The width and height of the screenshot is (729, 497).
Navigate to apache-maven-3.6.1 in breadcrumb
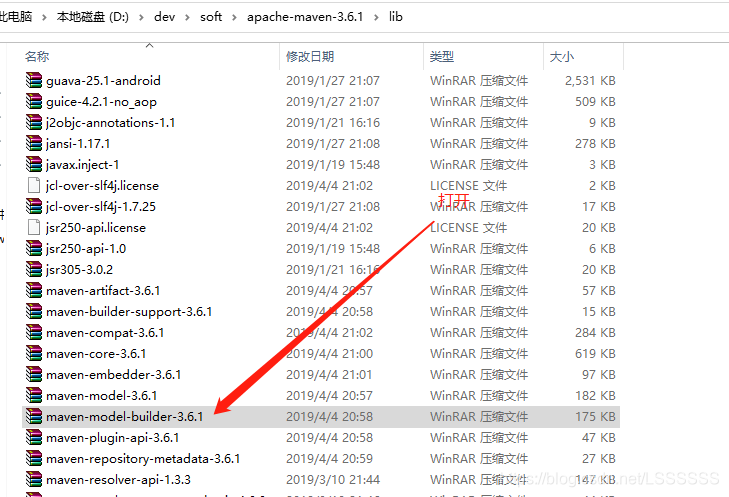(x=305, y=17)
